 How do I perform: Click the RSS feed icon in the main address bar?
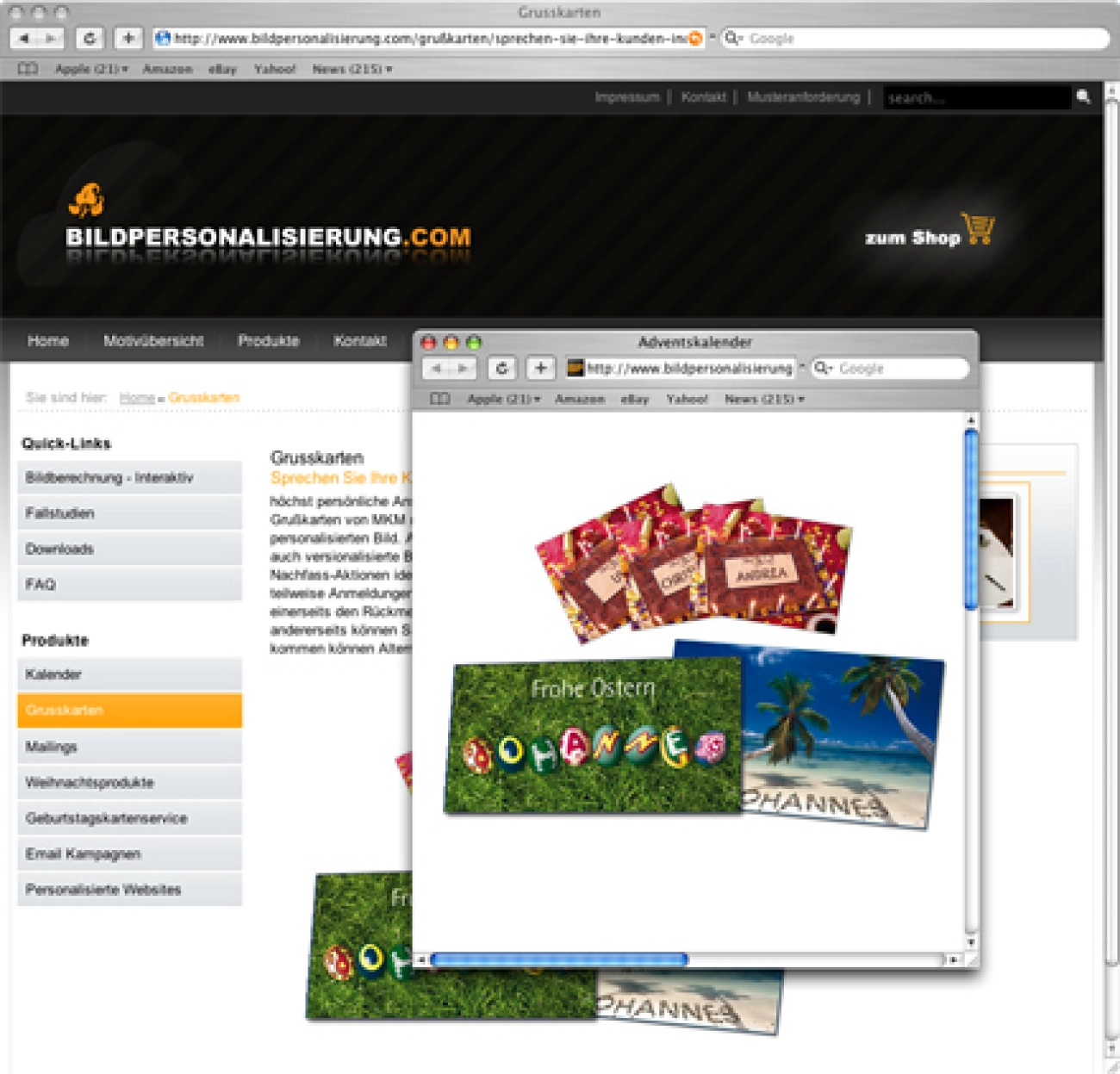[x=695, y=38]
